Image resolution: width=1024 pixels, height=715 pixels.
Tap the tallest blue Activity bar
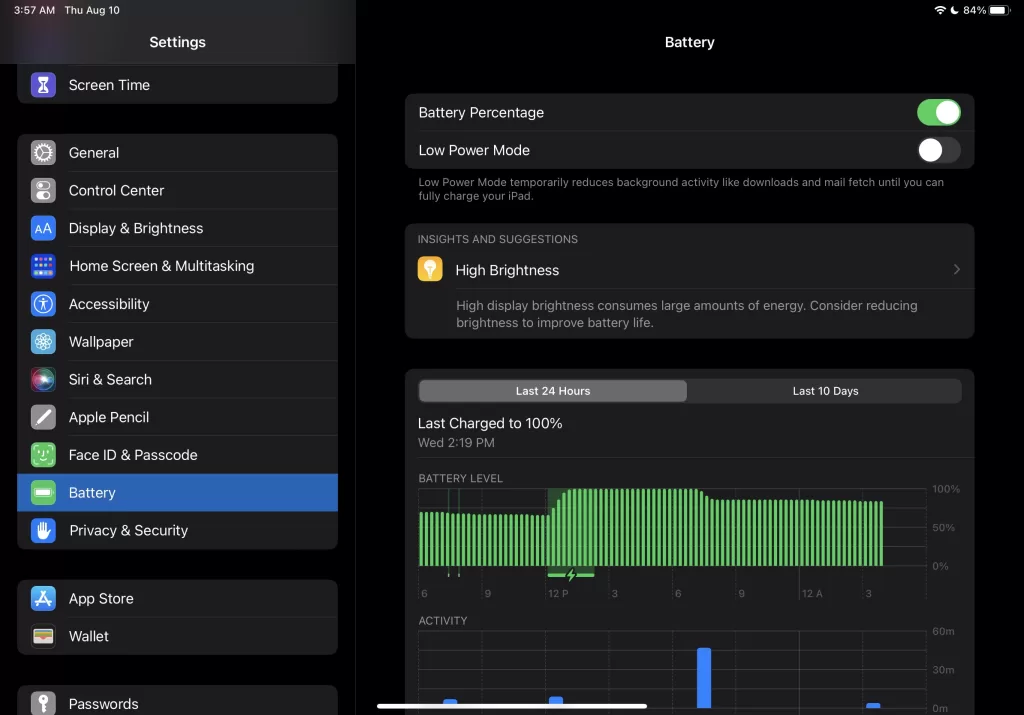pyautogui.click(x=704, y=678)
